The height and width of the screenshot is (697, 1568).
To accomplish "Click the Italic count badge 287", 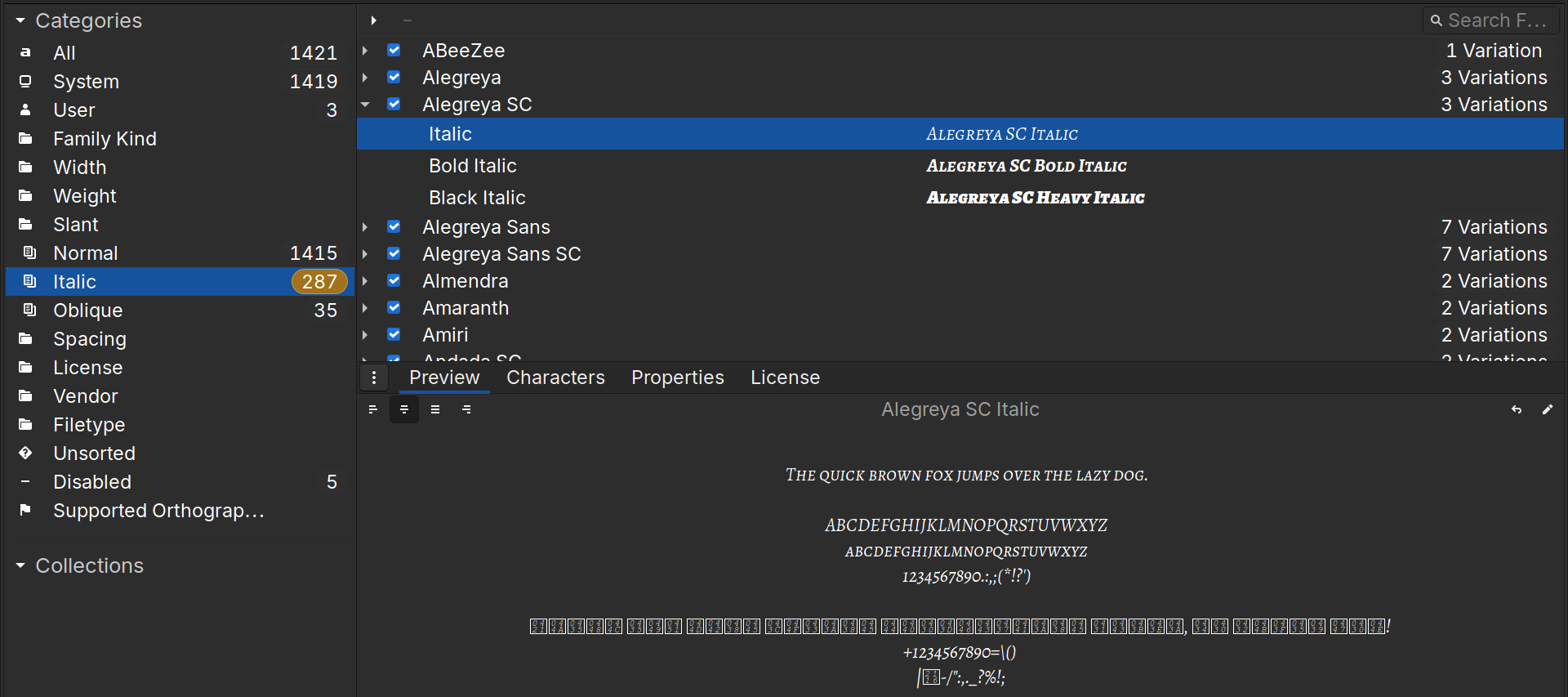I will click(319, 282).
